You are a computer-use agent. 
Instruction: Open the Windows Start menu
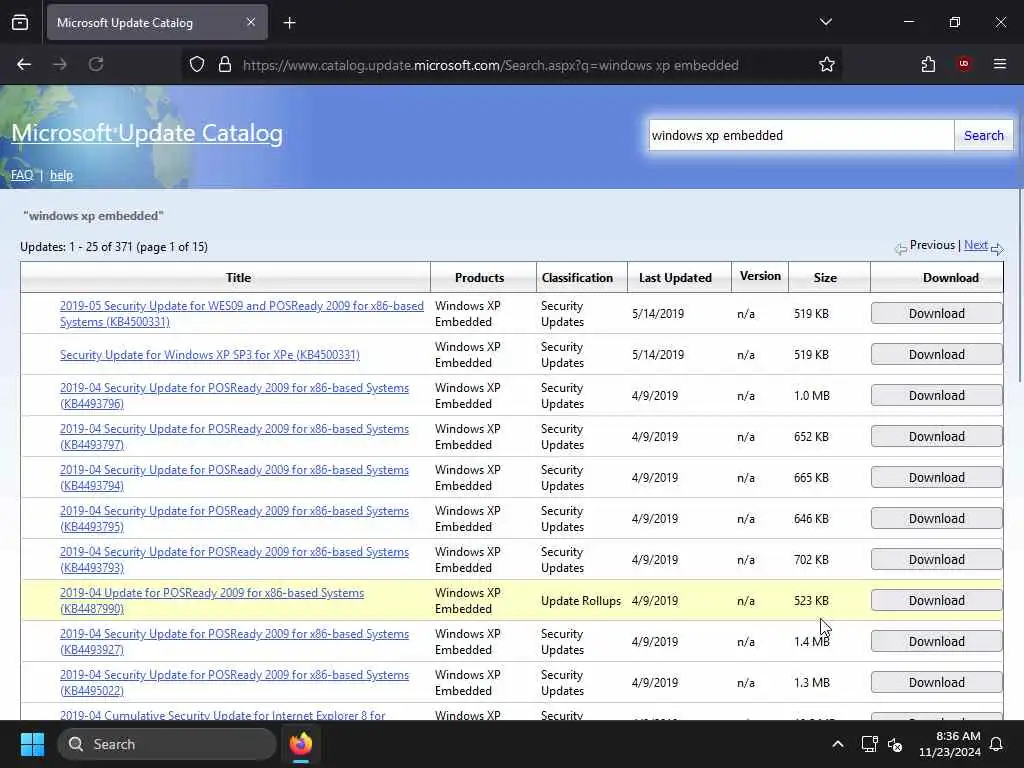click(32, 744)
